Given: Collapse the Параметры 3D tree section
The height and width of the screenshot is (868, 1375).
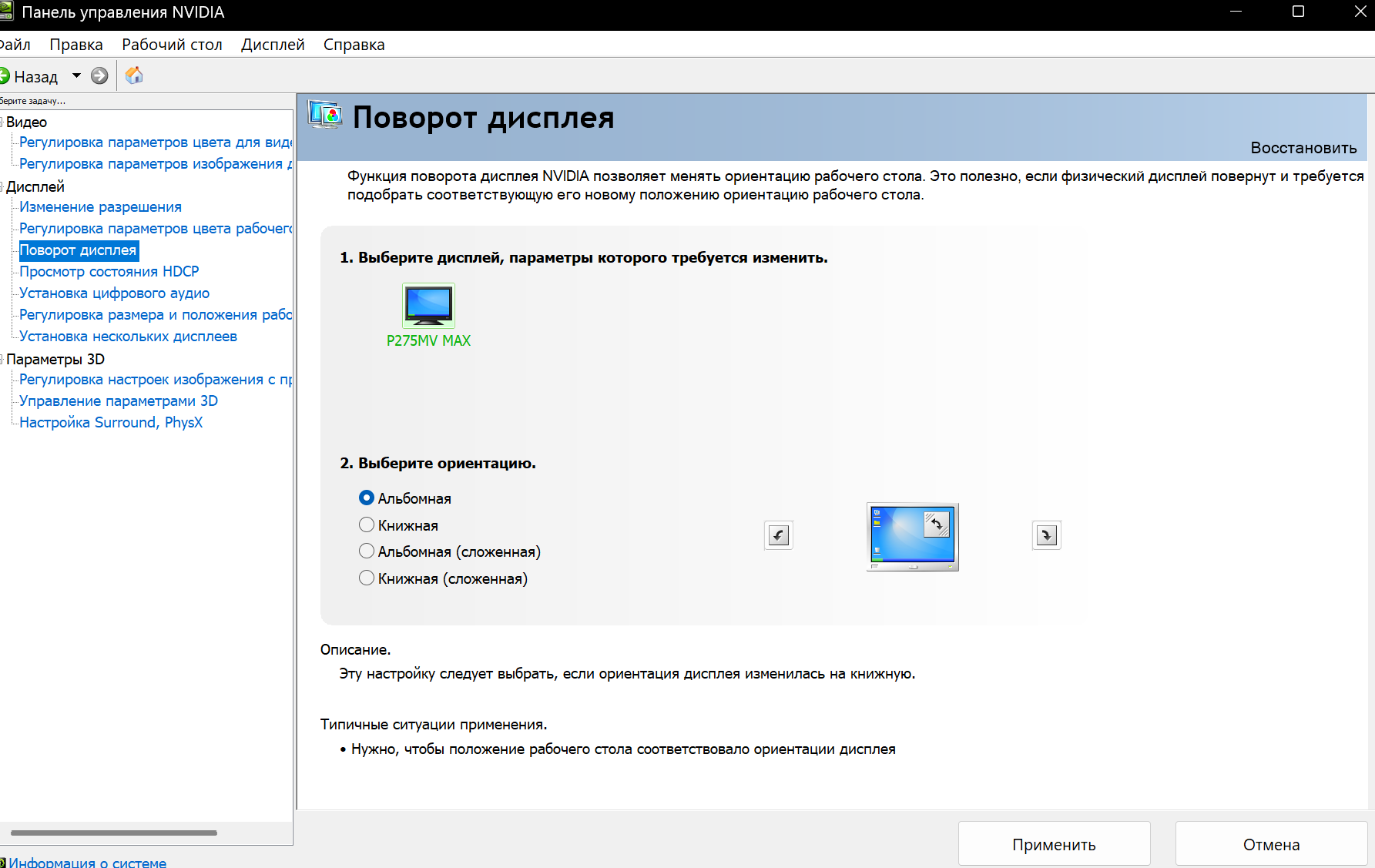Looking at the screenshot, I should tap(2, 360).
